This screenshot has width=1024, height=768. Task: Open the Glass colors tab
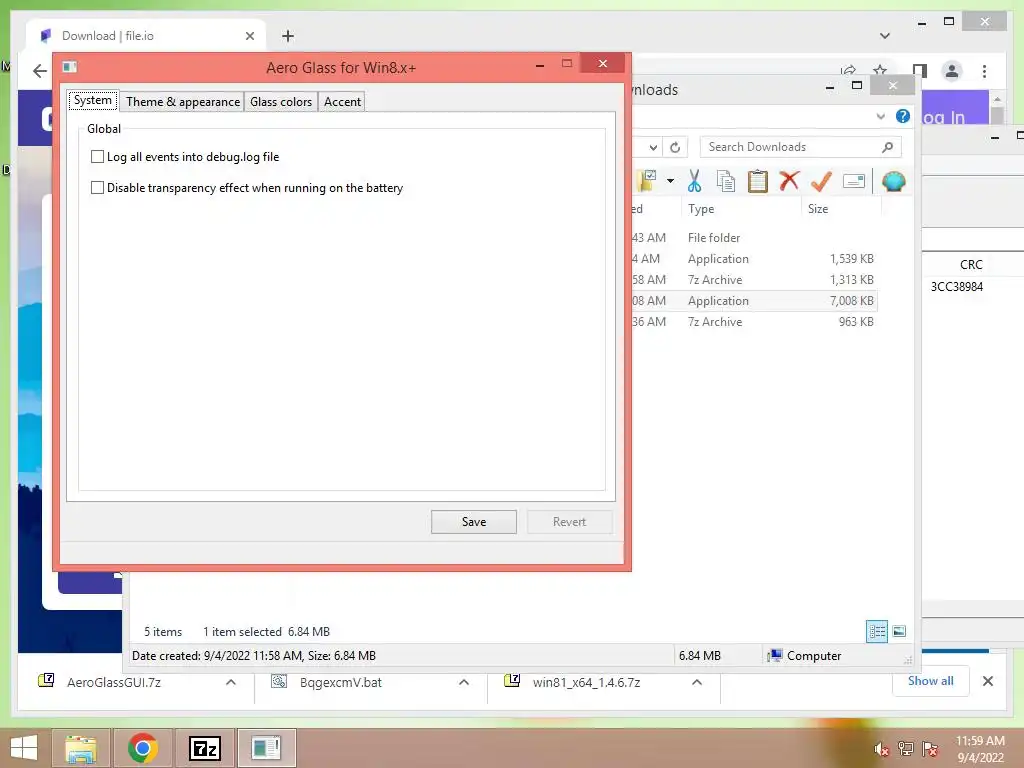click(281, 102)
